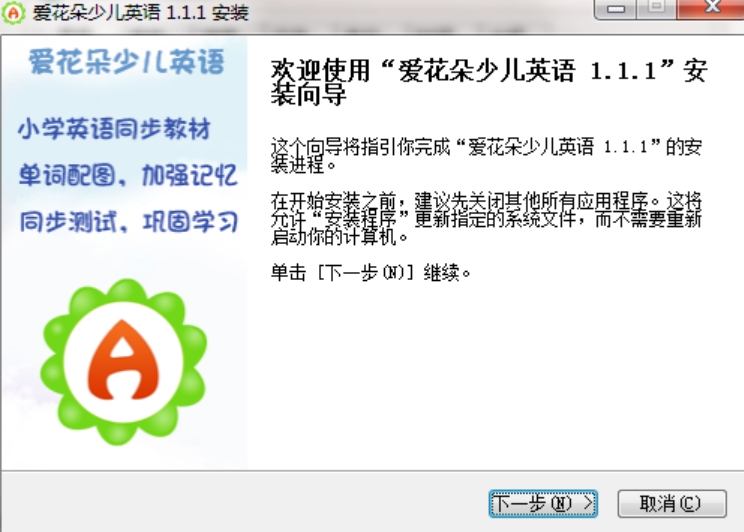Viewport: 744px width, 532px height.
Task: Click the paragraph starting 在开始安装之前
Action: pyautogui.click(x=486, y=219)
